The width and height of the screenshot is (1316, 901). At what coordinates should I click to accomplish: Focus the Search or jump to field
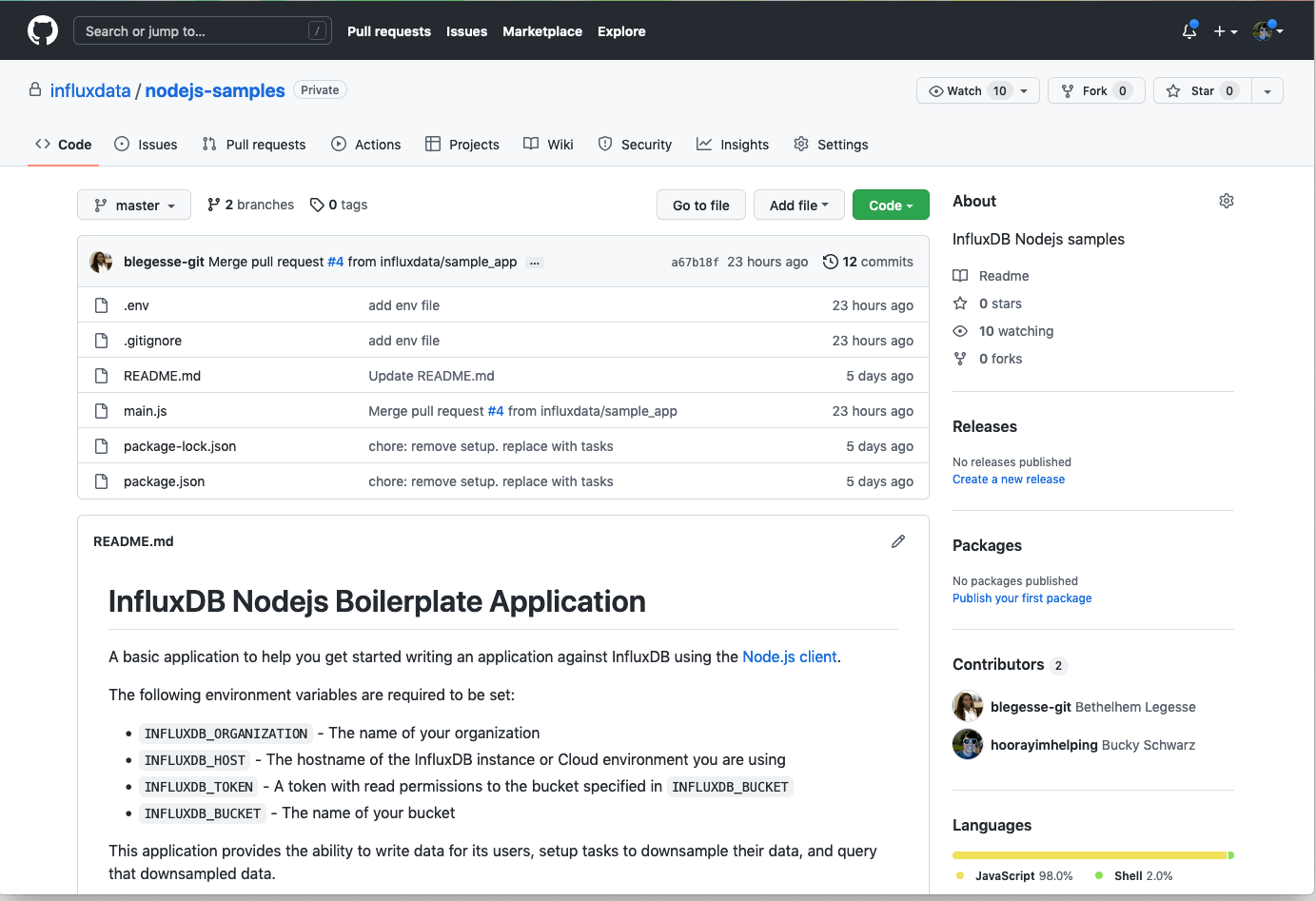click(203, 31)
